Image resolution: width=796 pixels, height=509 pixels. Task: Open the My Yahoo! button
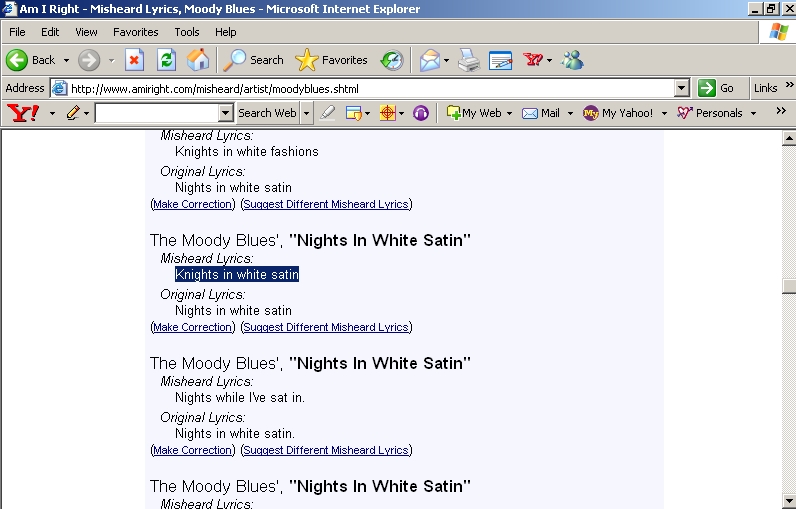(618, 113)
